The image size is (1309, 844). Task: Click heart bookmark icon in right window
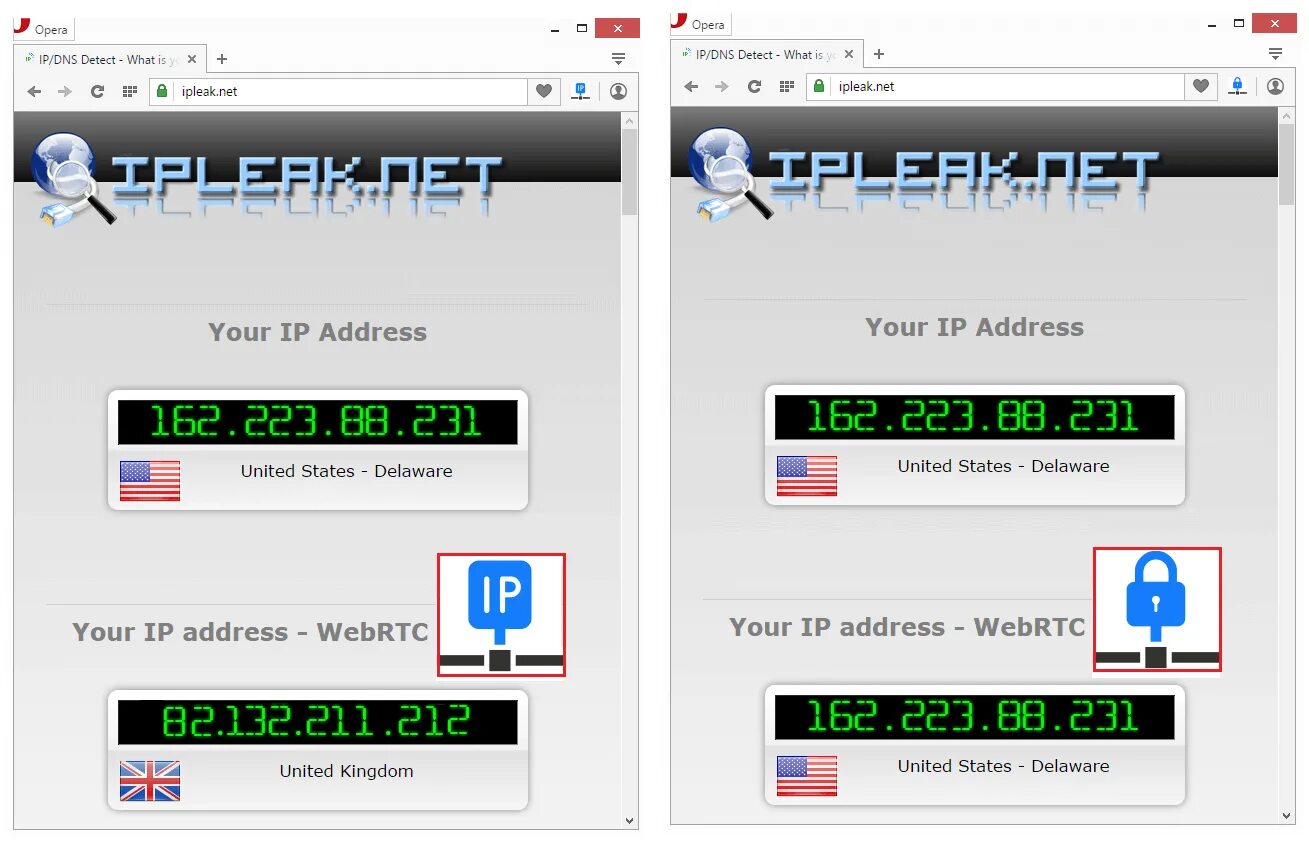[1200, 86]
